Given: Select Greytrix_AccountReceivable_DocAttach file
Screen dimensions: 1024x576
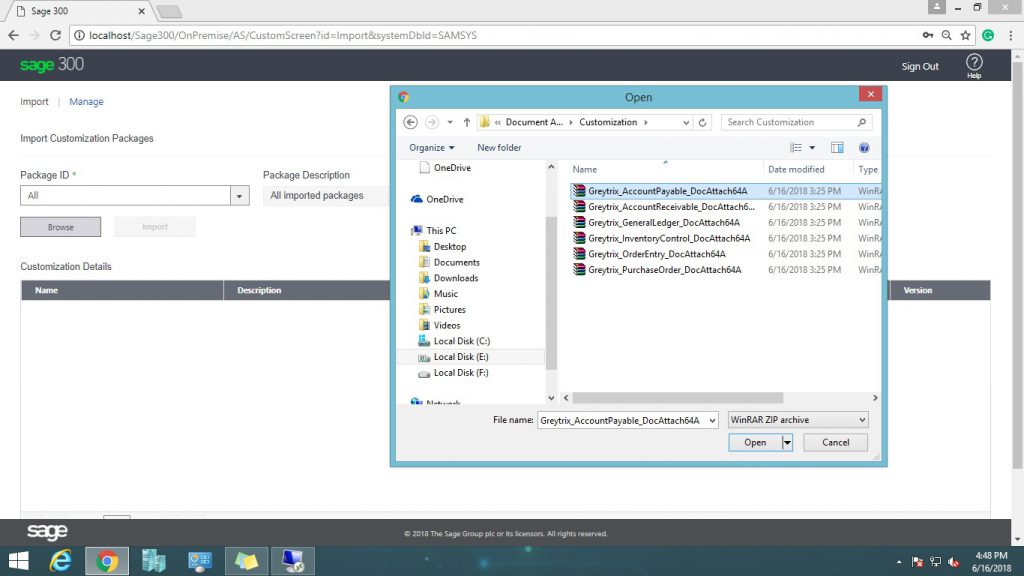Looking at the screenshot, I should (x=671, y=207).
